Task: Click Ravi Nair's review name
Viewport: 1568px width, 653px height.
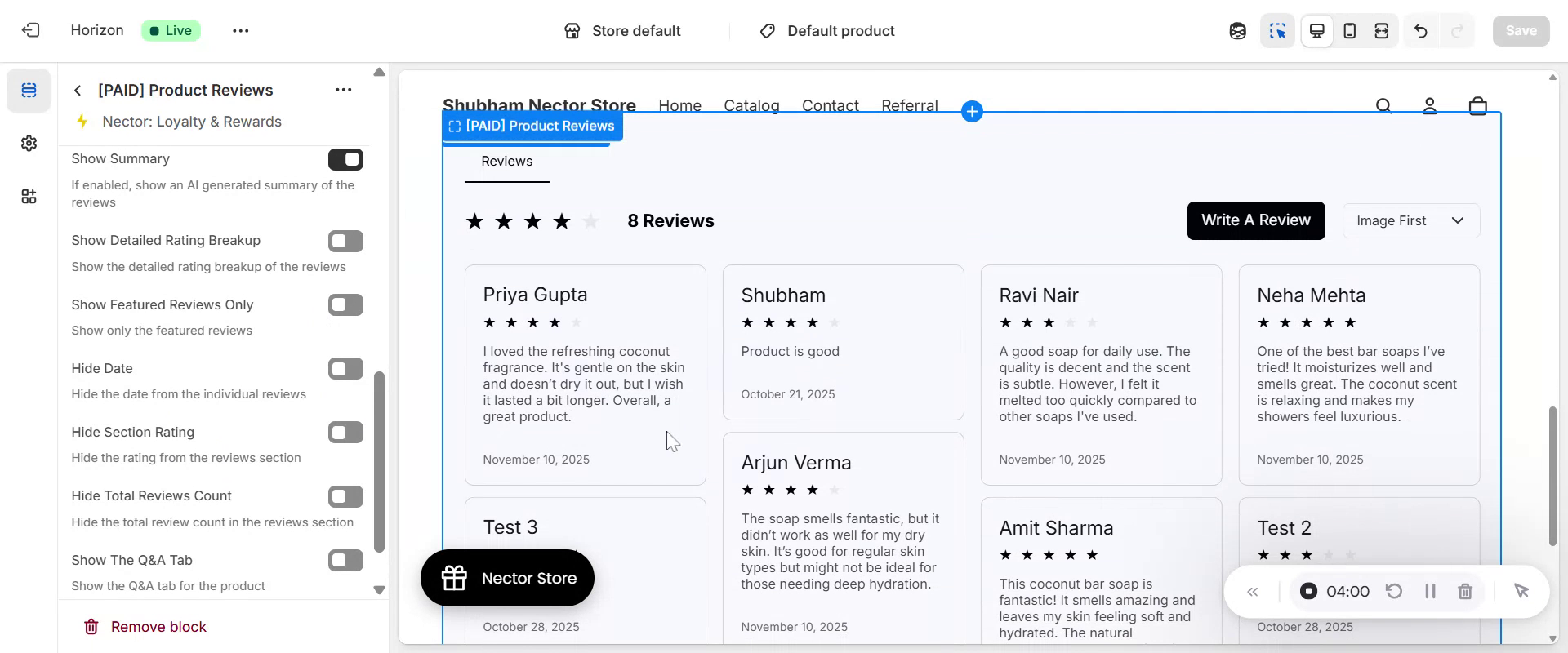Action: click(x=1039, y=295)
